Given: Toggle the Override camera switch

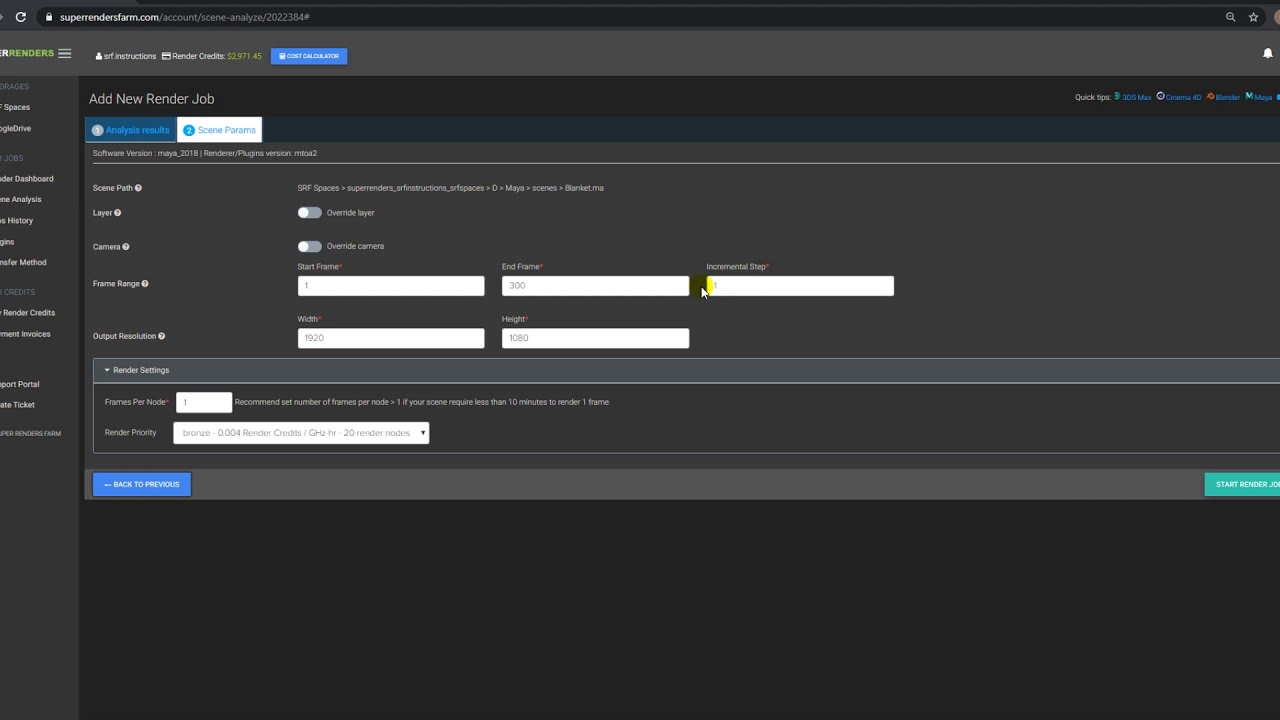Looking at the screenshot, I should [309, 246].
